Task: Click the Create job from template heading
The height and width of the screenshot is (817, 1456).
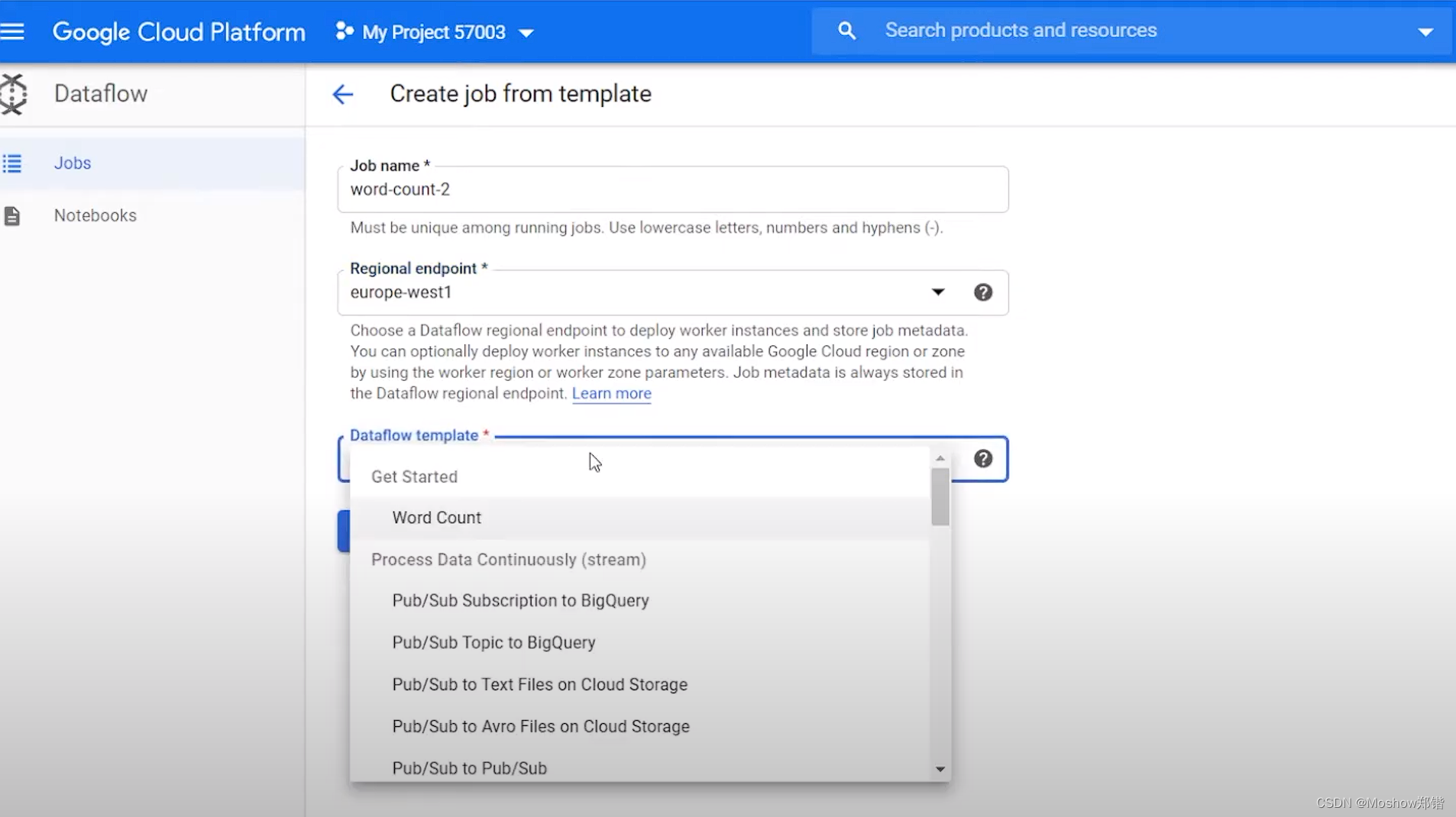Action: 520,94
